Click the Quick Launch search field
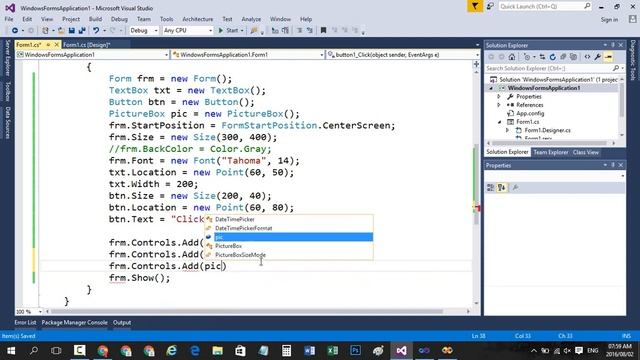The width and height of the screenshot is (640, 360). 545,6
